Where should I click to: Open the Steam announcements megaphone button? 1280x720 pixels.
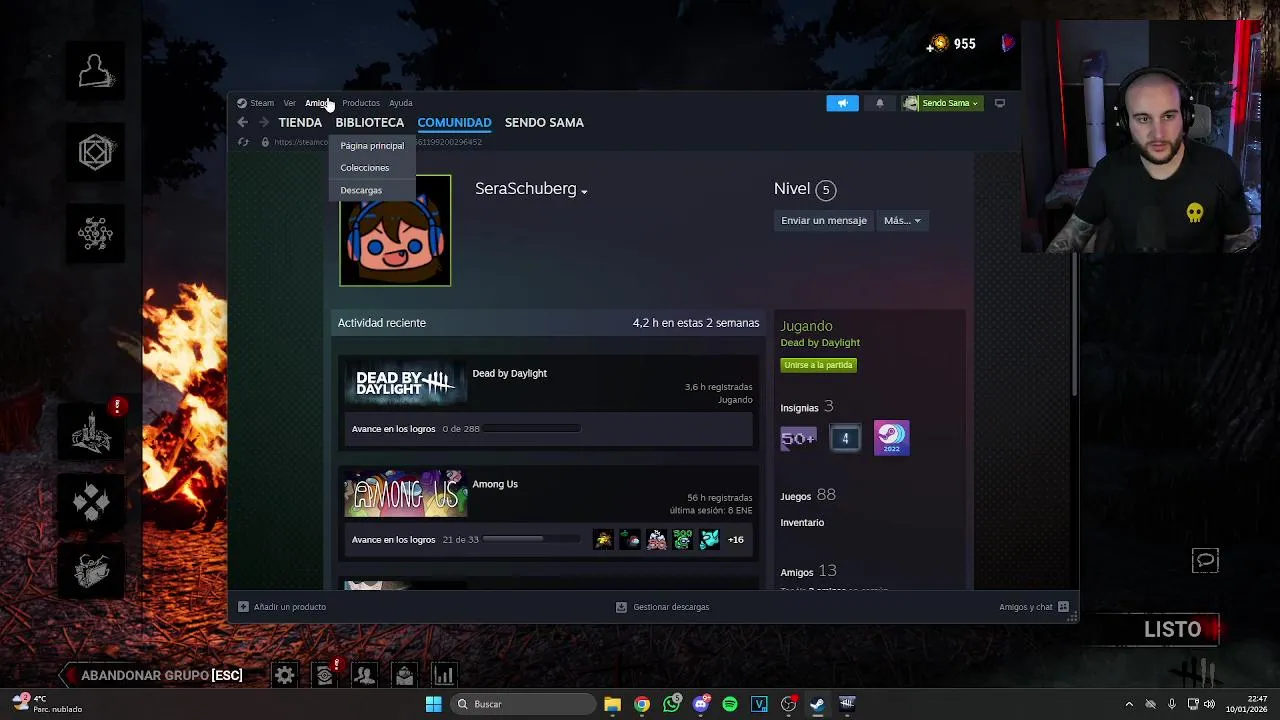click(x=842, y=103)
